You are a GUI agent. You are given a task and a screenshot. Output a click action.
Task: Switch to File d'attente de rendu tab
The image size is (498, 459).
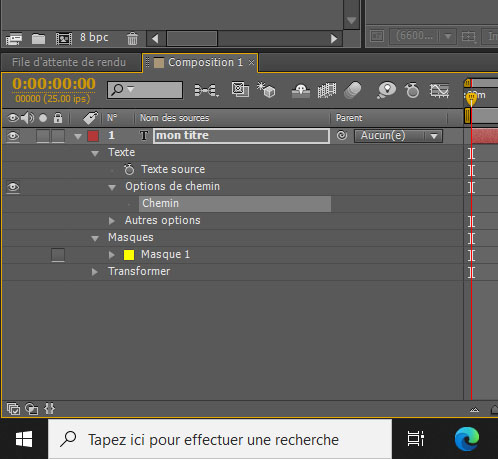click(69, 62)
